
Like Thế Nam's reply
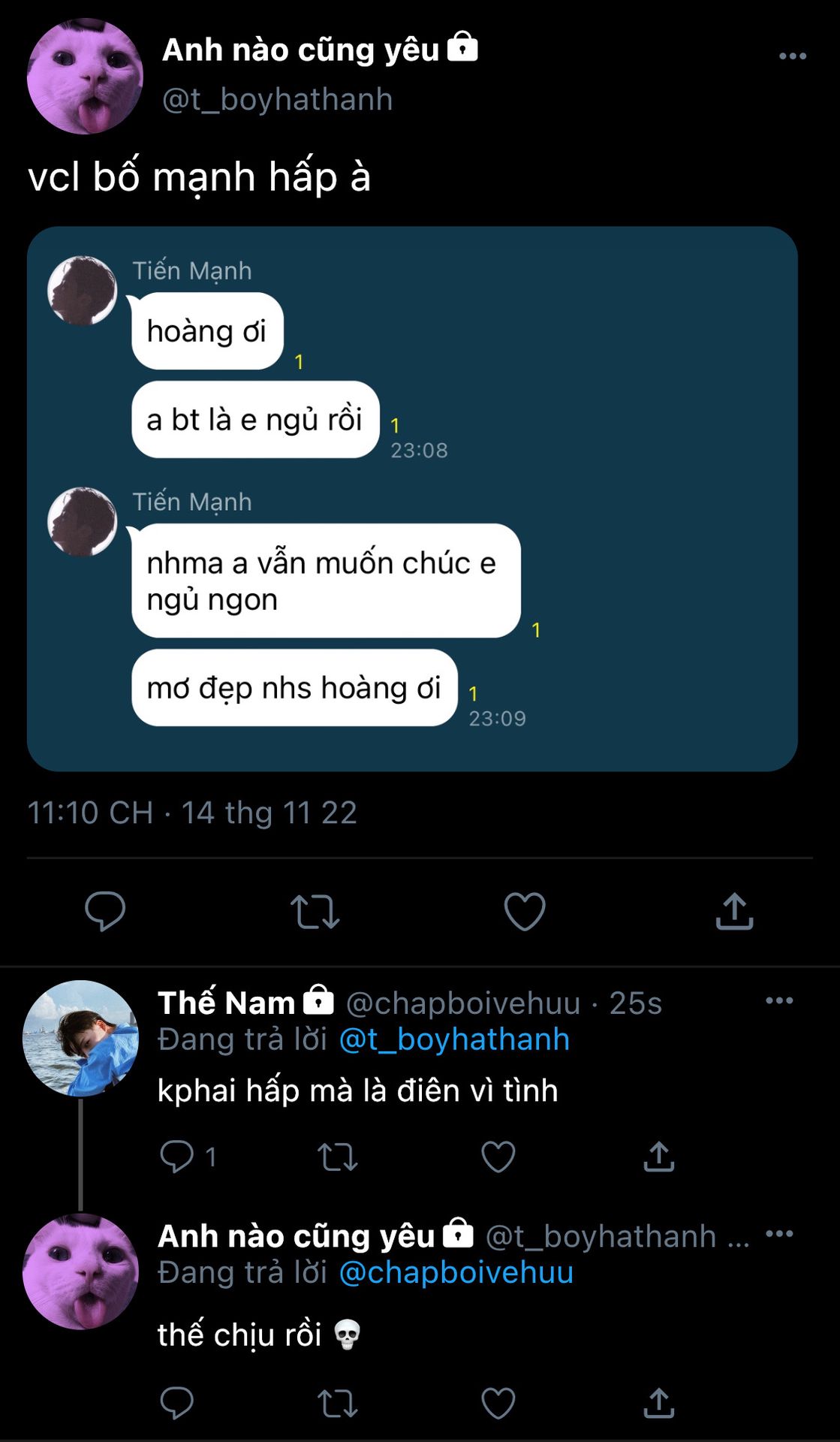coord(498,1157)
